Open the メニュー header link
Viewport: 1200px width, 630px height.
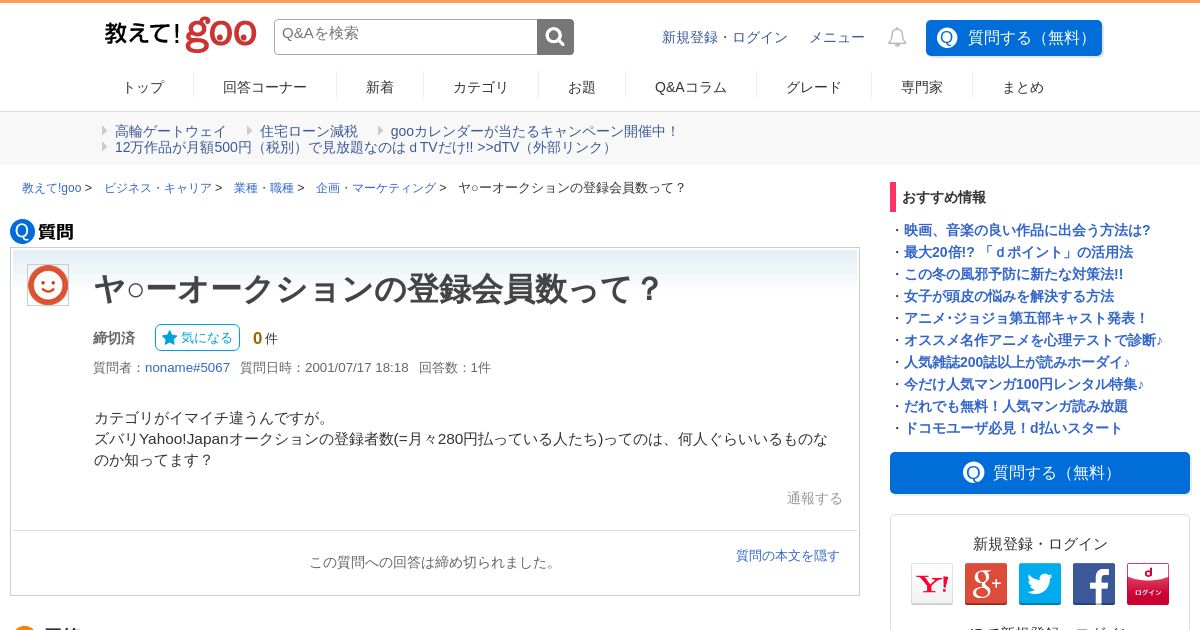point(837,37)
